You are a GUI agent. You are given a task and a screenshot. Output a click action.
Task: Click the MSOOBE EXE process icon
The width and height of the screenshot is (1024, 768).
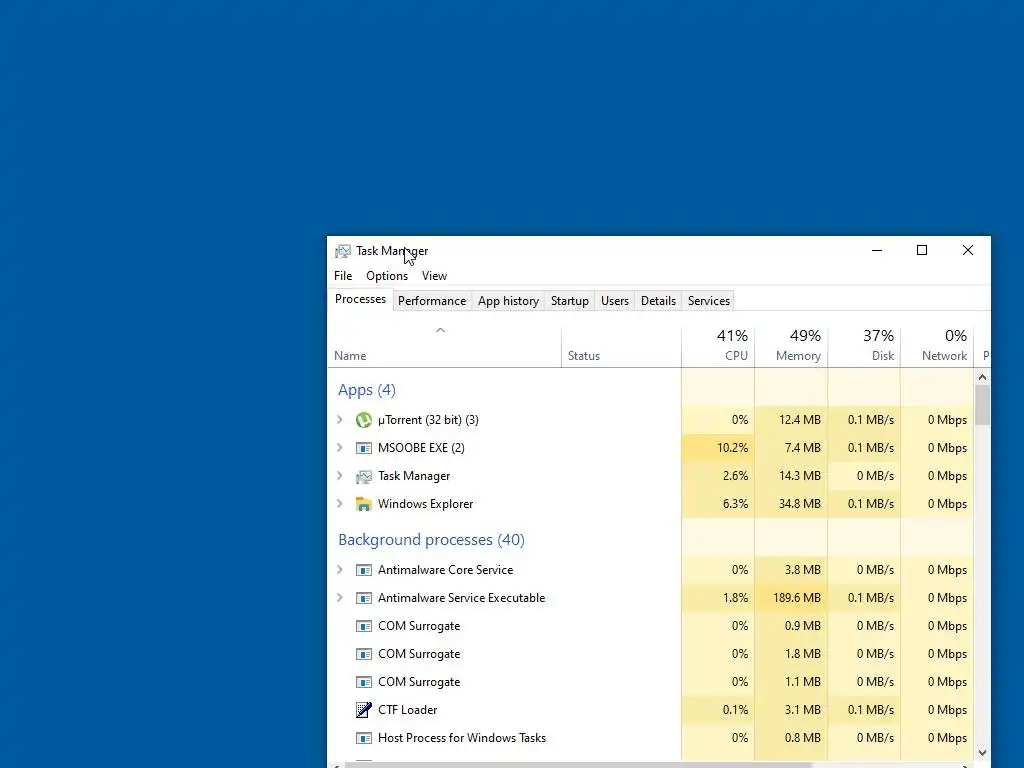point(364,448)
